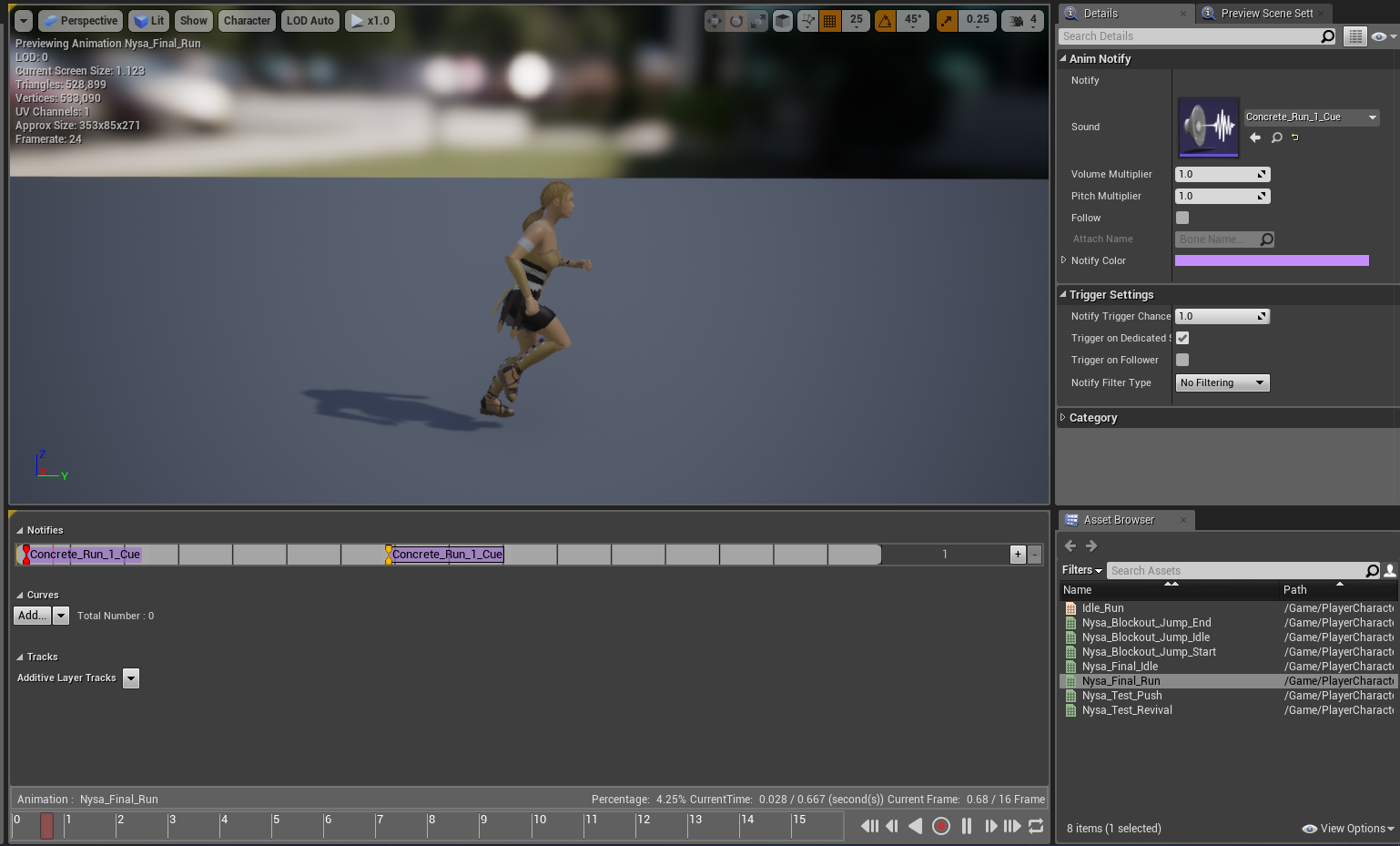Click the Add curve button

point(32,616)
